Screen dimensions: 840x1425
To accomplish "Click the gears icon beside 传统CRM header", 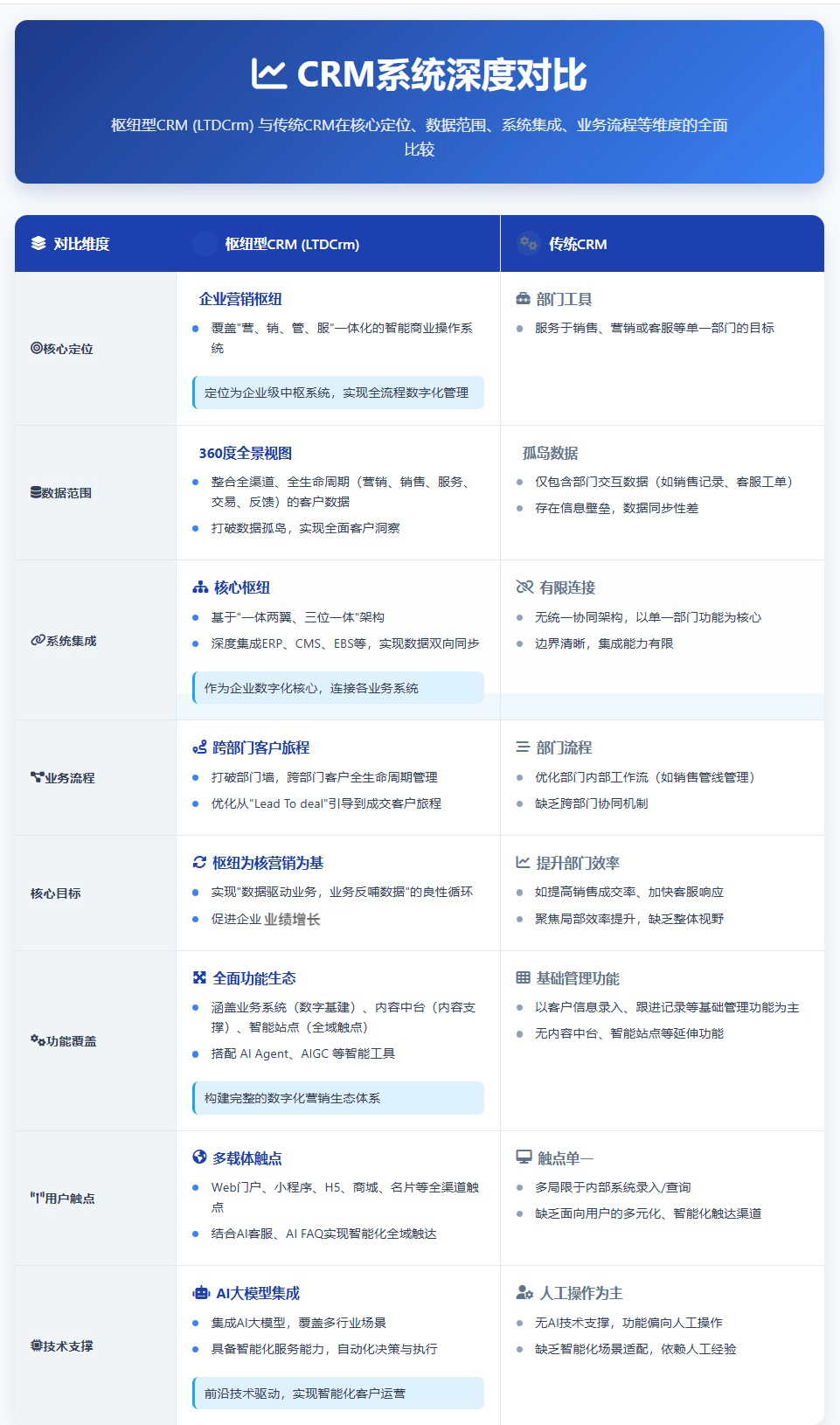I will click(x=528, y=243).
